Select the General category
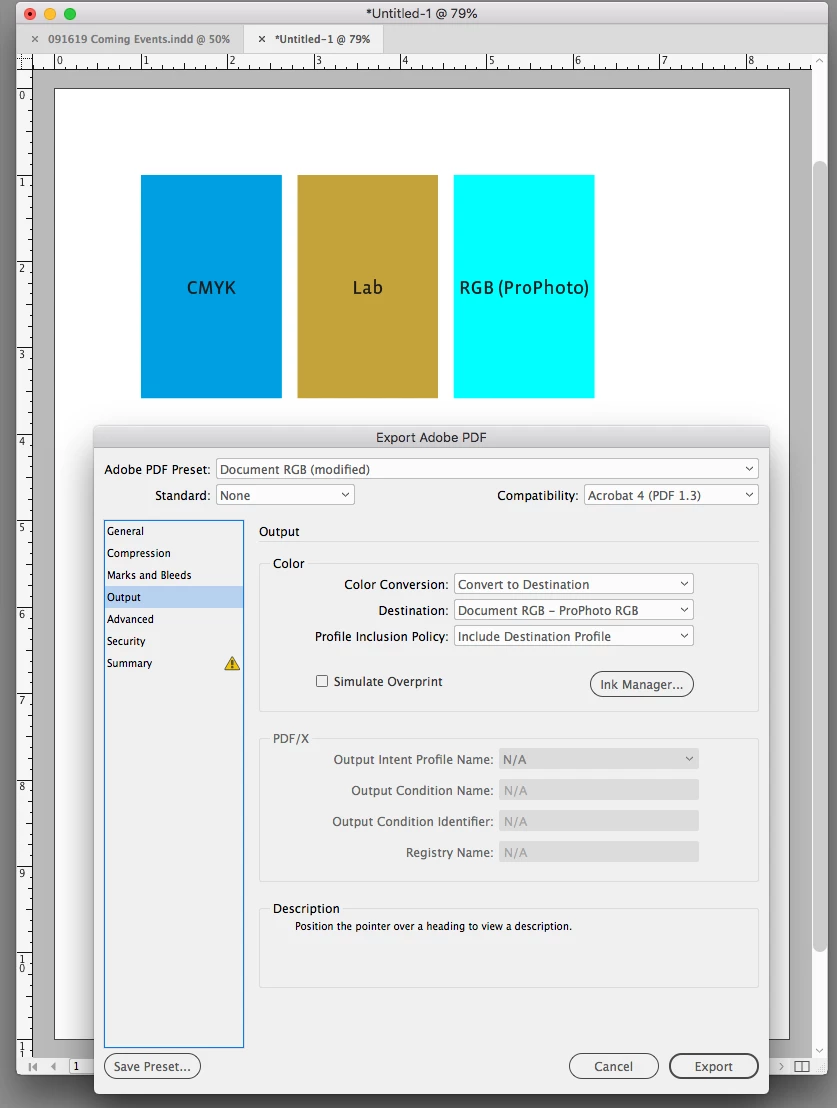837x1108 pixels. (x=173, y=531)
